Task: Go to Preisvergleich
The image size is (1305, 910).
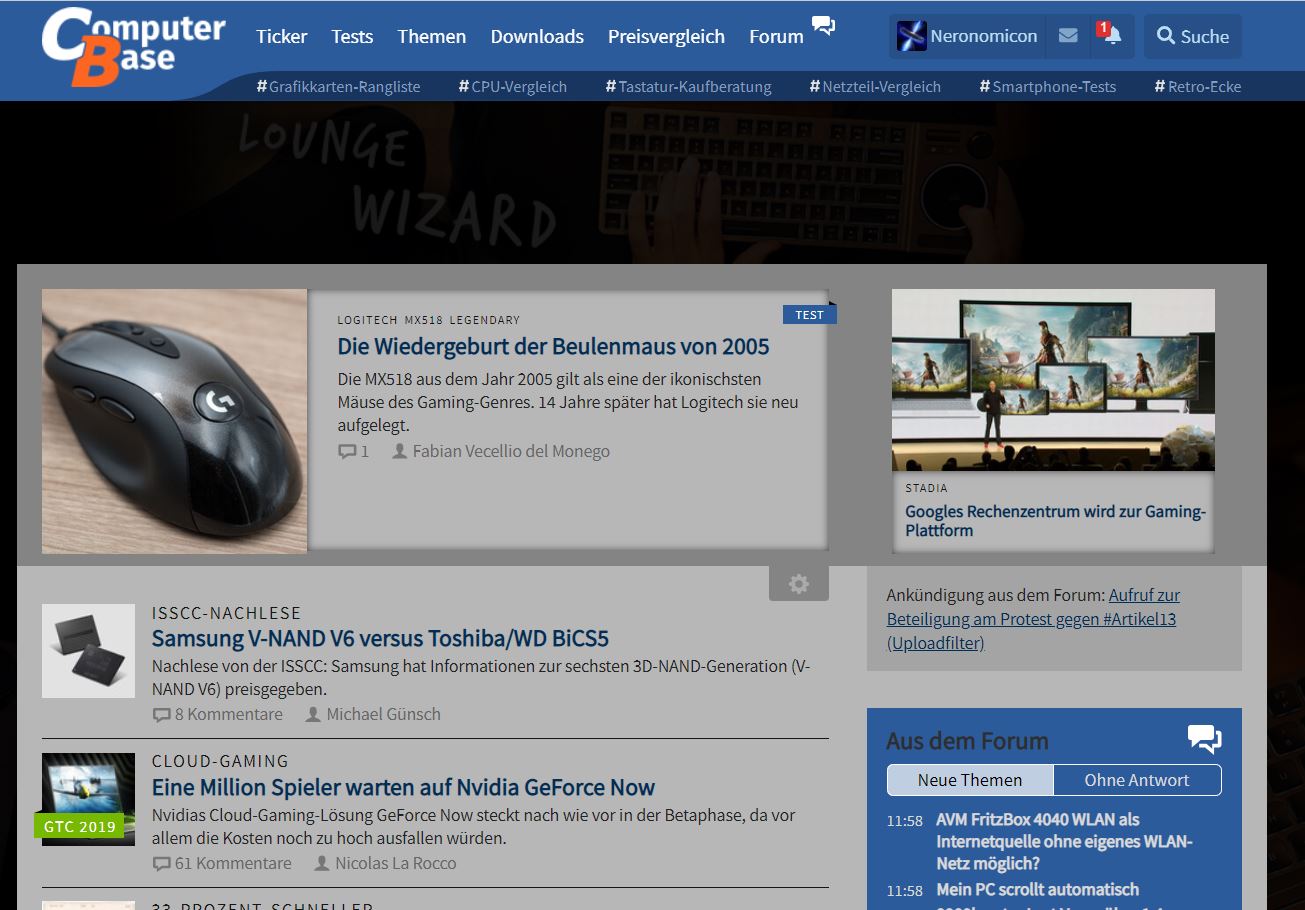Action: (666, 37)
